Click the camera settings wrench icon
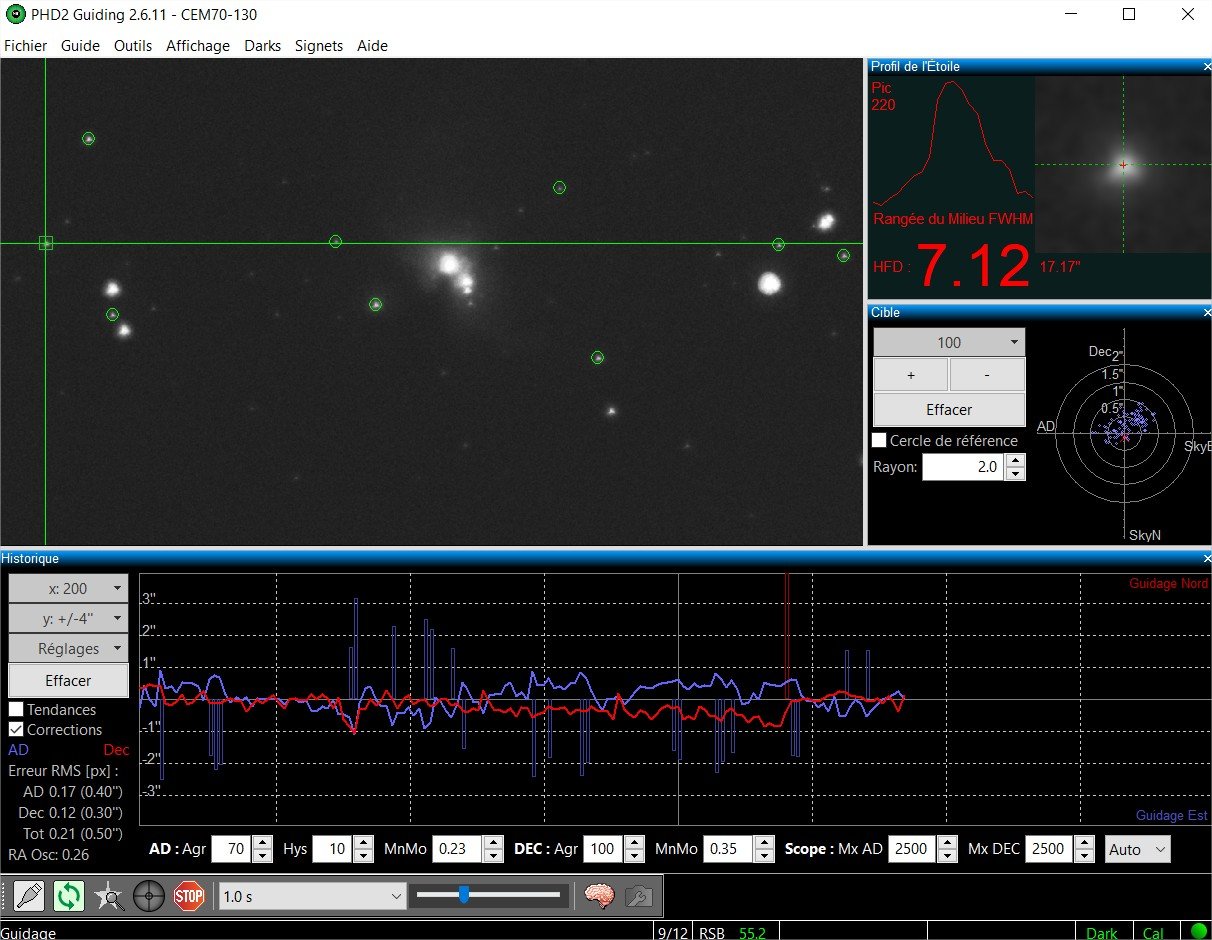Viewport: 1212px width, 940px height. pos(640,896)
